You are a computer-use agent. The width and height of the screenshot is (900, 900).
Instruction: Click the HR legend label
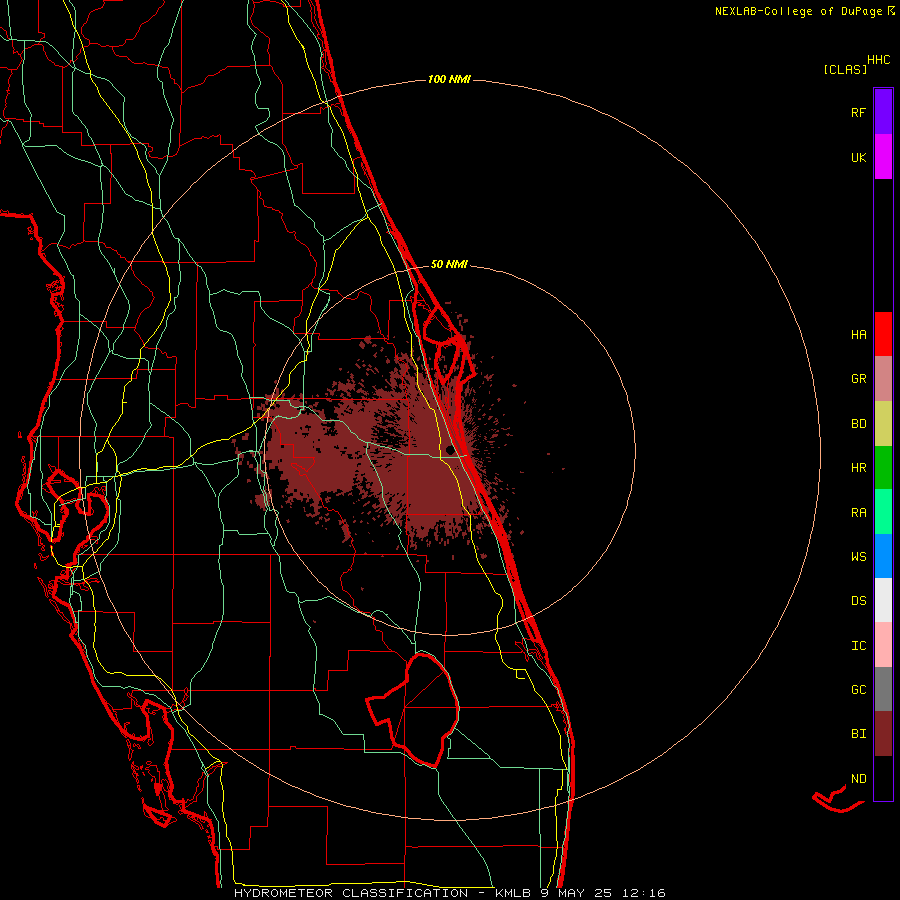point(858,467)
